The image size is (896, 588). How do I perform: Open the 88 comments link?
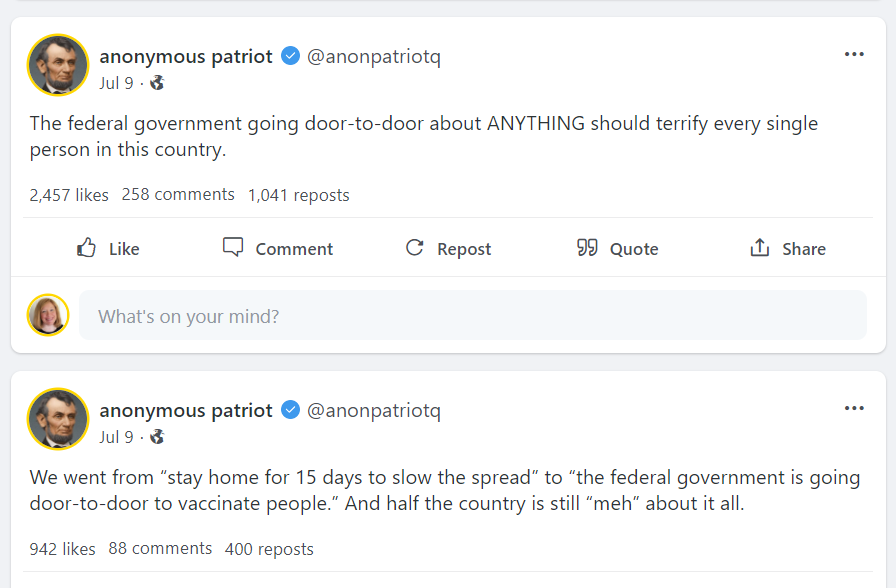pos(160,549)
